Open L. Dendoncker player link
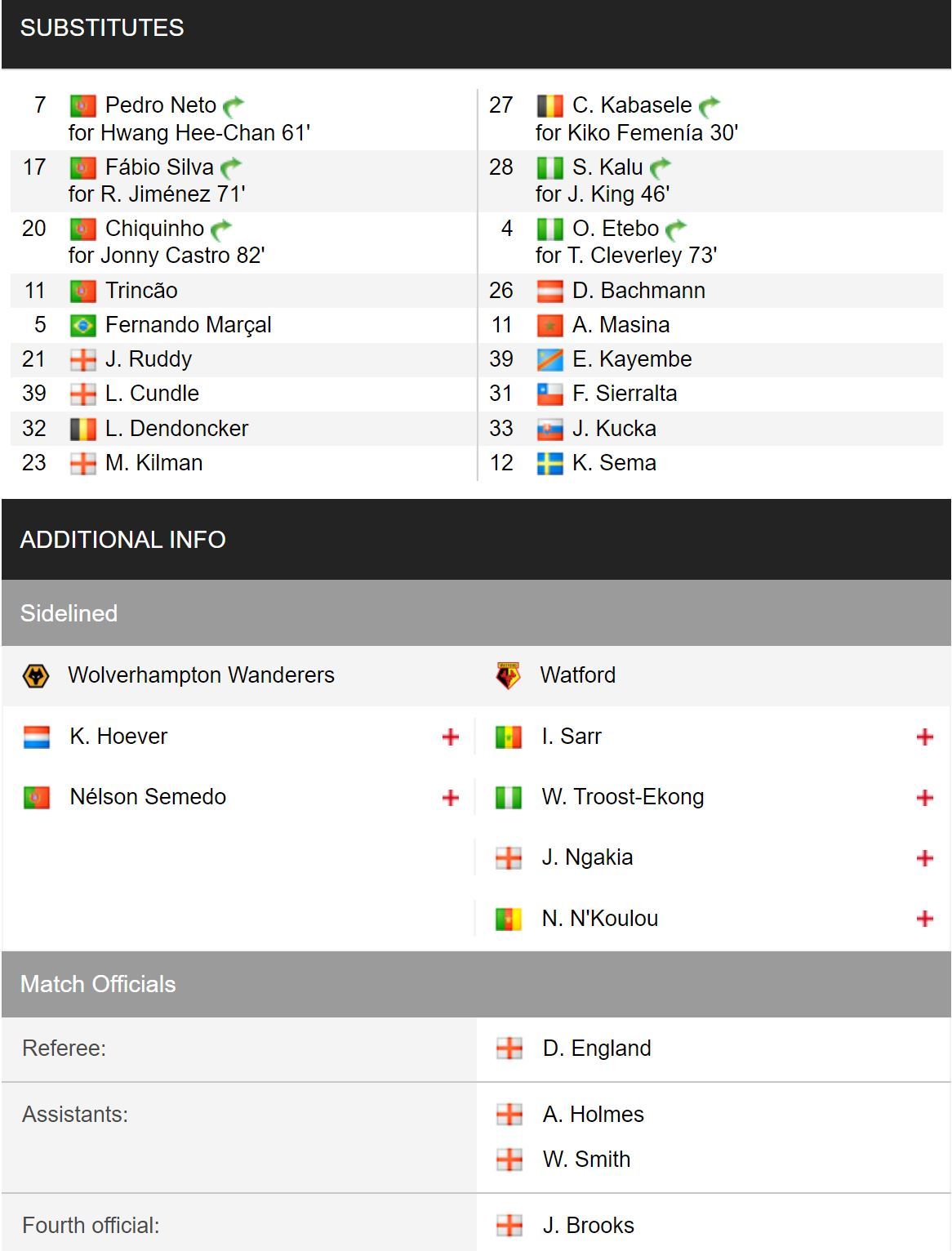The height and width of the screenshot is (1251, 952). [x=176, y=429]
